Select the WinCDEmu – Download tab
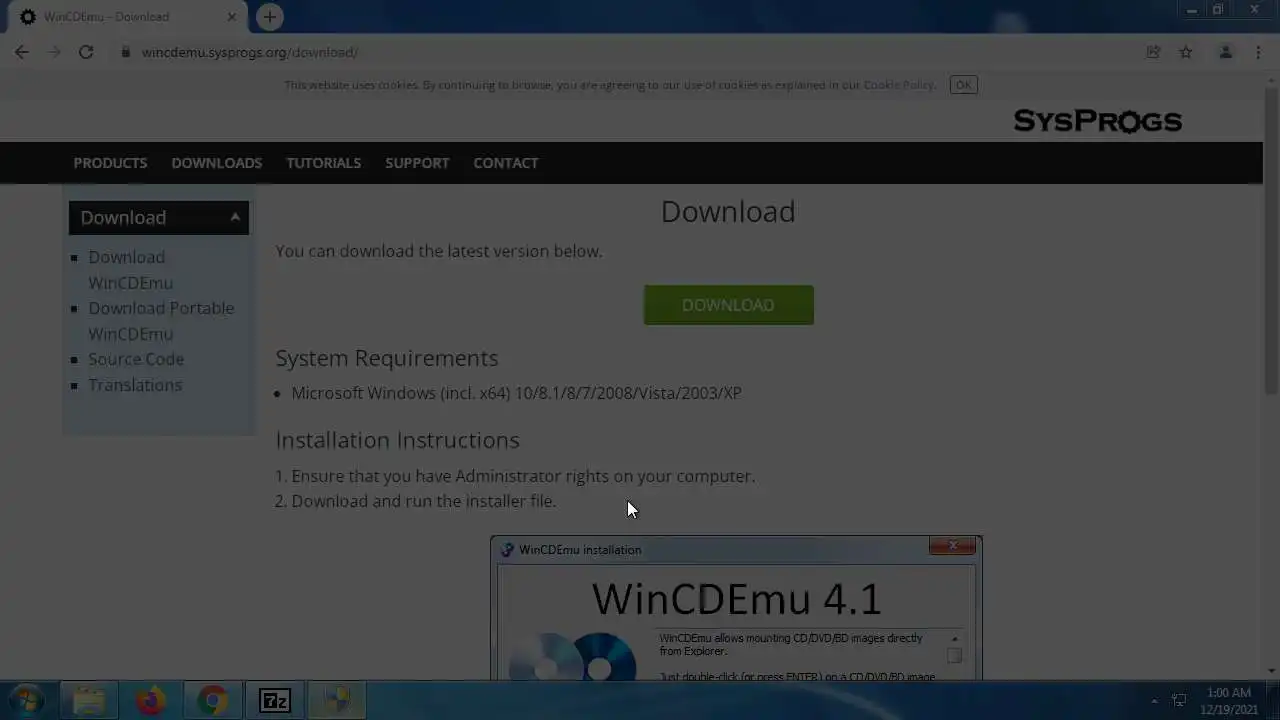Image resolution: width=1280 pixels, height=720 pixels. click(x=128, y=17)
